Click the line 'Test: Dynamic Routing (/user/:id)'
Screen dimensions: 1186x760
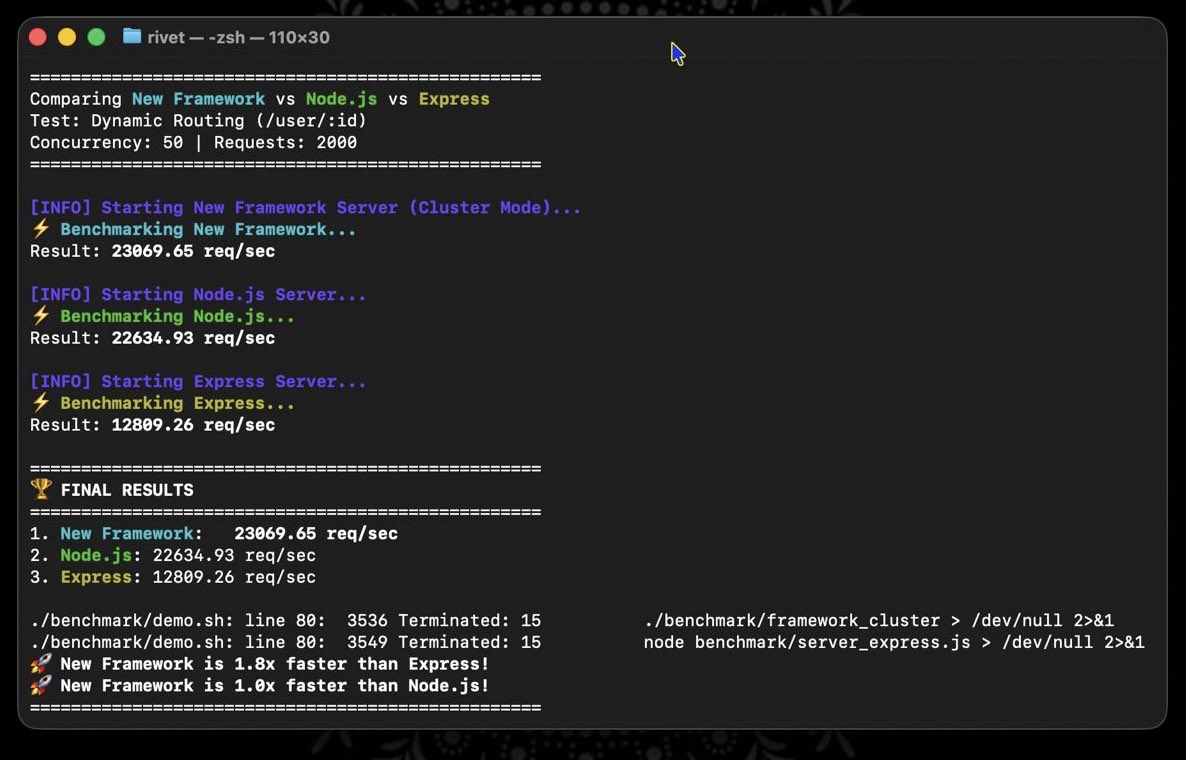(198, 121)
